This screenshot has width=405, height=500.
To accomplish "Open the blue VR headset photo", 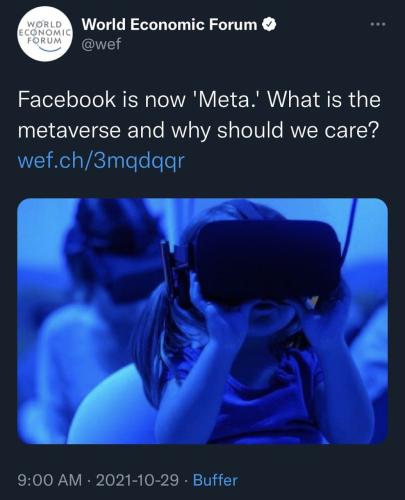I will 202,321.
